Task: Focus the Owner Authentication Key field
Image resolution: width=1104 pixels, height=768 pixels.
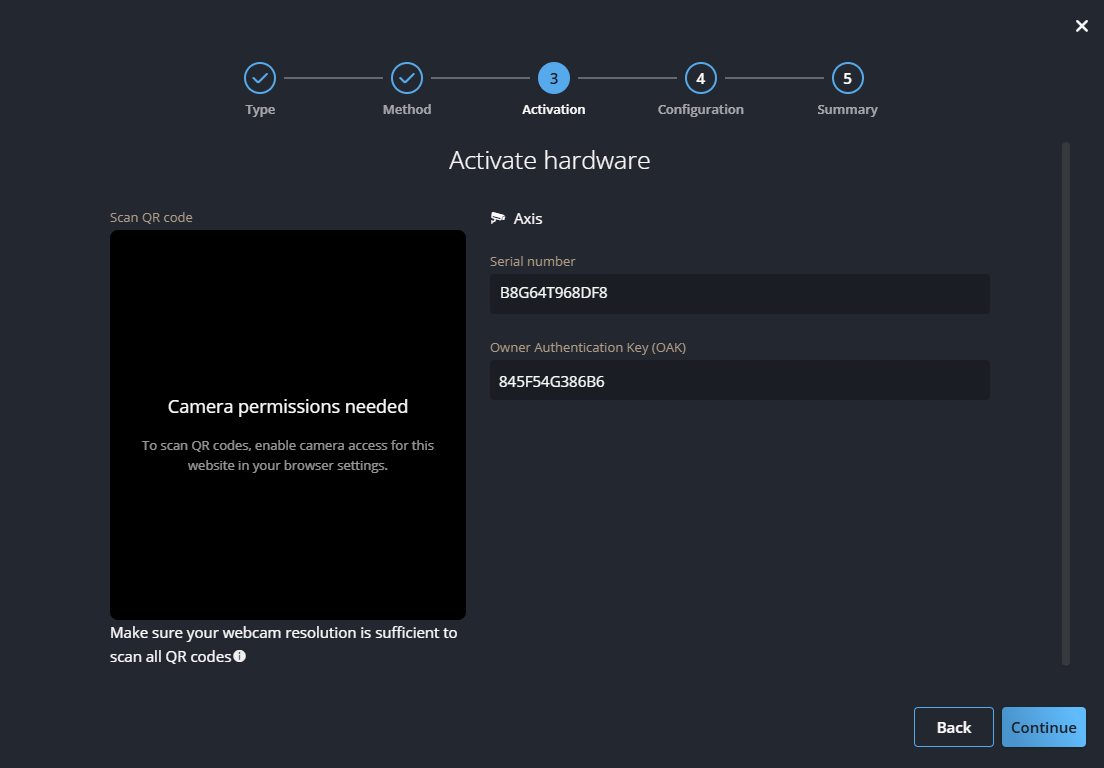Action: pyautogui.click(x=739, y=380)
